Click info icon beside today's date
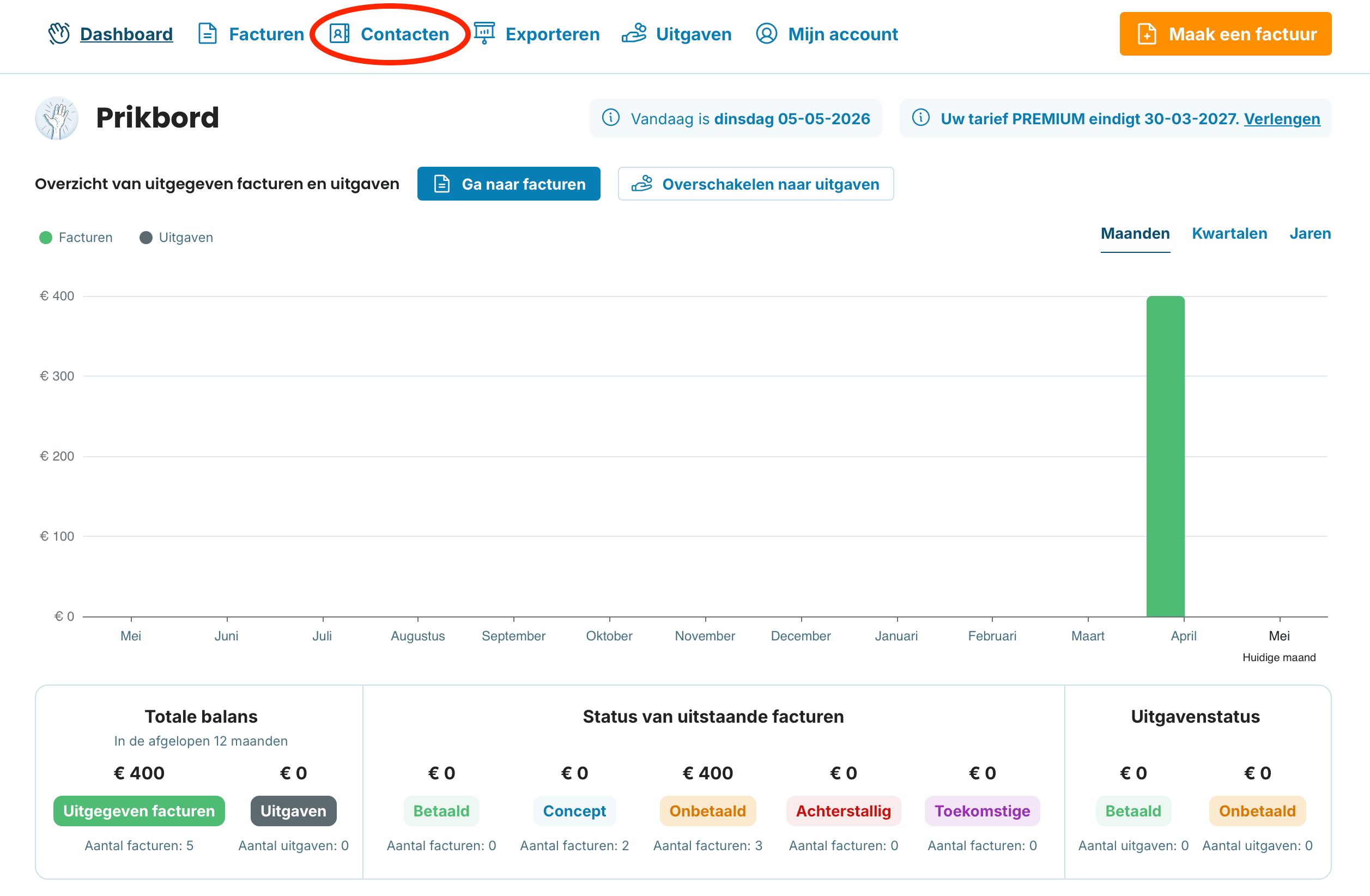The image size is (1370, 896). tap(611, 118)
